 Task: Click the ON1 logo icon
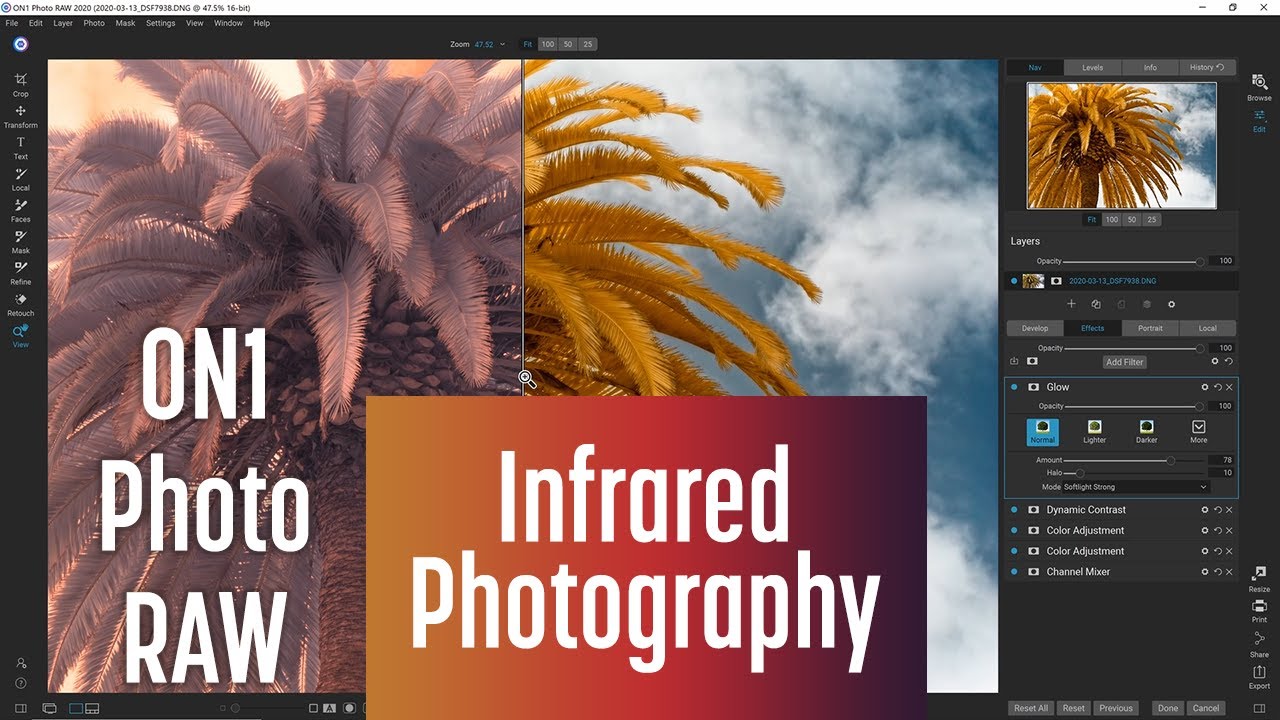(x=21, y=44)
